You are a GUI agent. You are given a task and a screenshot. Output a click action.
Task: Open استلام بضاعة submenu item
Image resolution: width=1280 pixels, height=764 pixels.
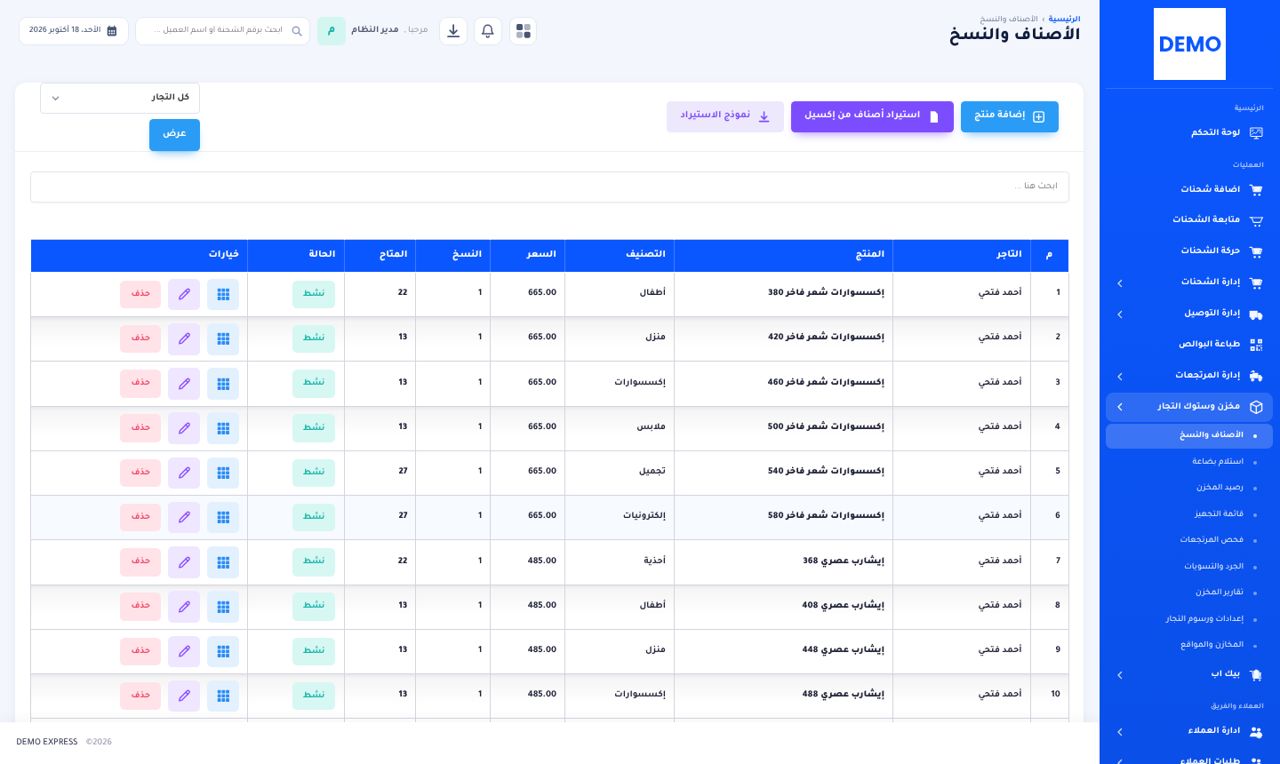(x=1218, y=462)
